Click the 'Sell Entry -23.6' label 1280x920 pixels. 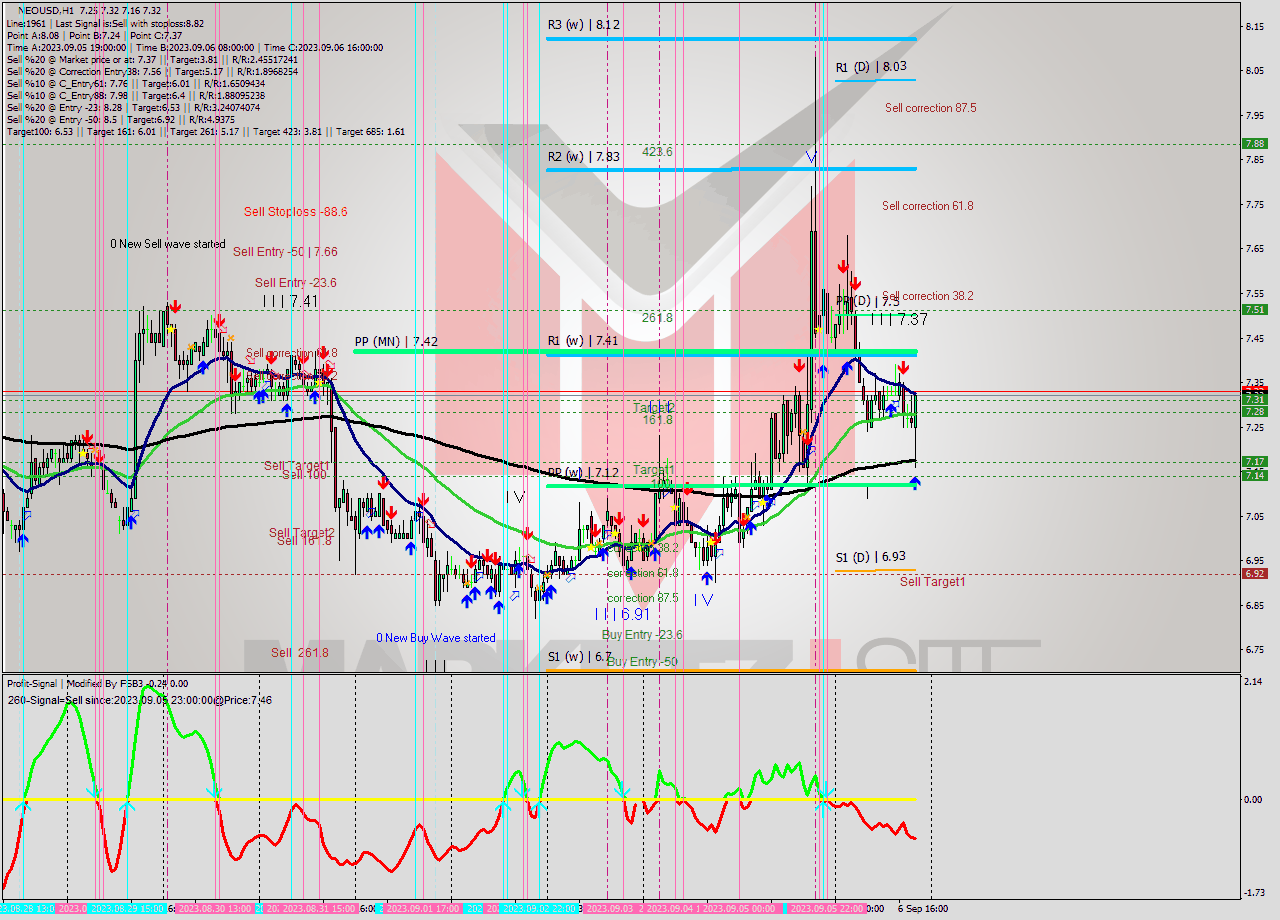pos(295,283)
